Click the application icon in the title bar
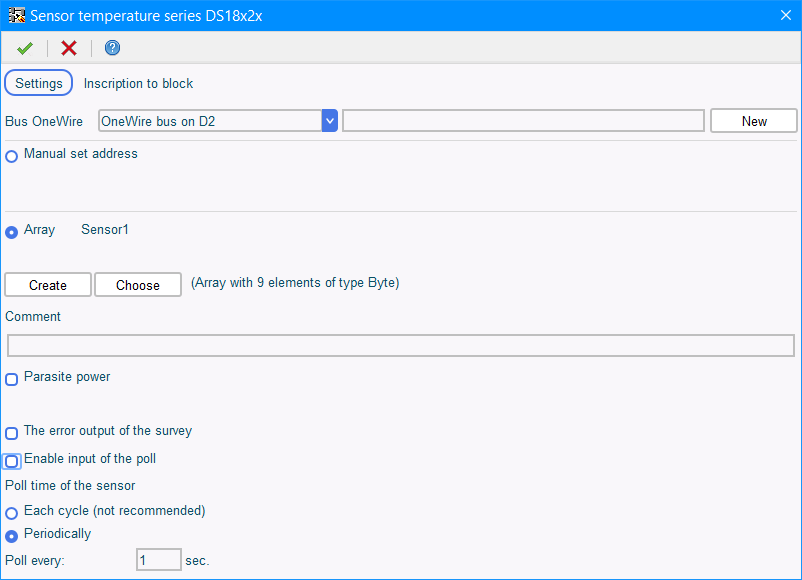 [x=17, y=15]
